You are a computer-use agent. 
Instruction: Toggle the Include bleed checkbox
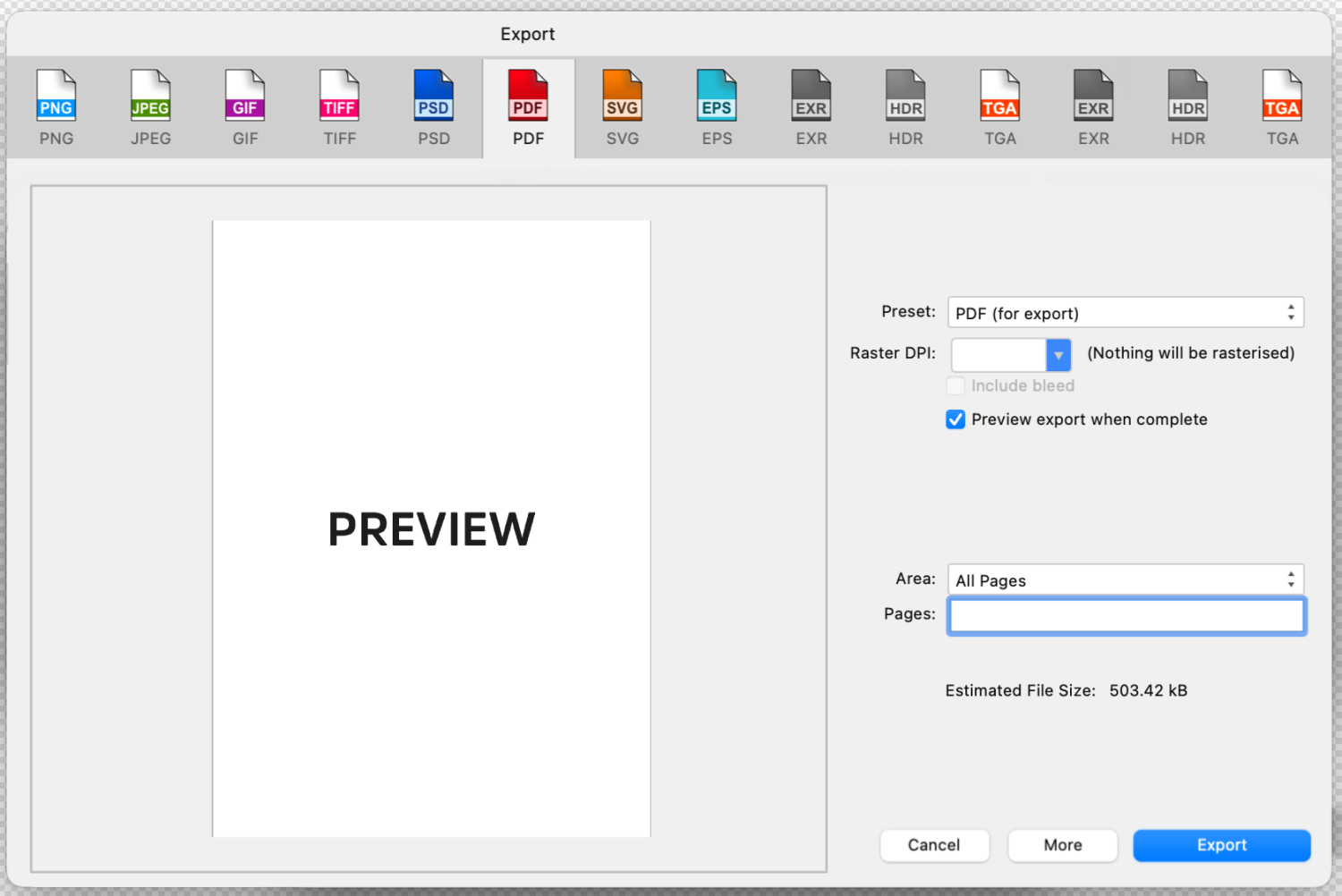[955, 385]
